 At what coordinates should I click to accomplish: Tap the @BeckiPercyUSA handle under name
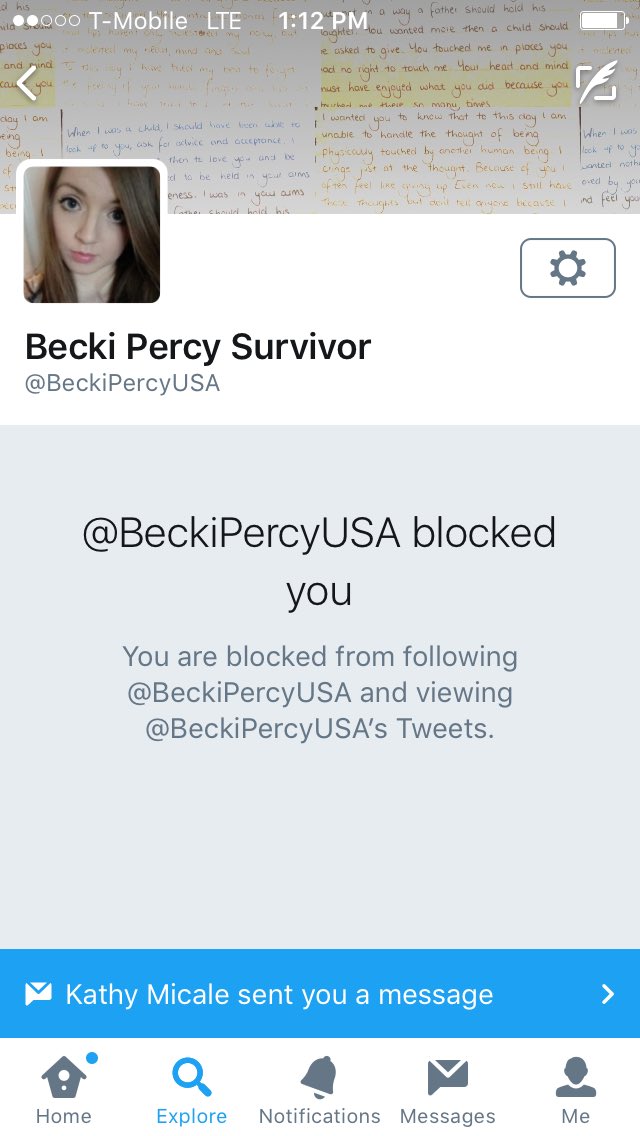(122, 383)
